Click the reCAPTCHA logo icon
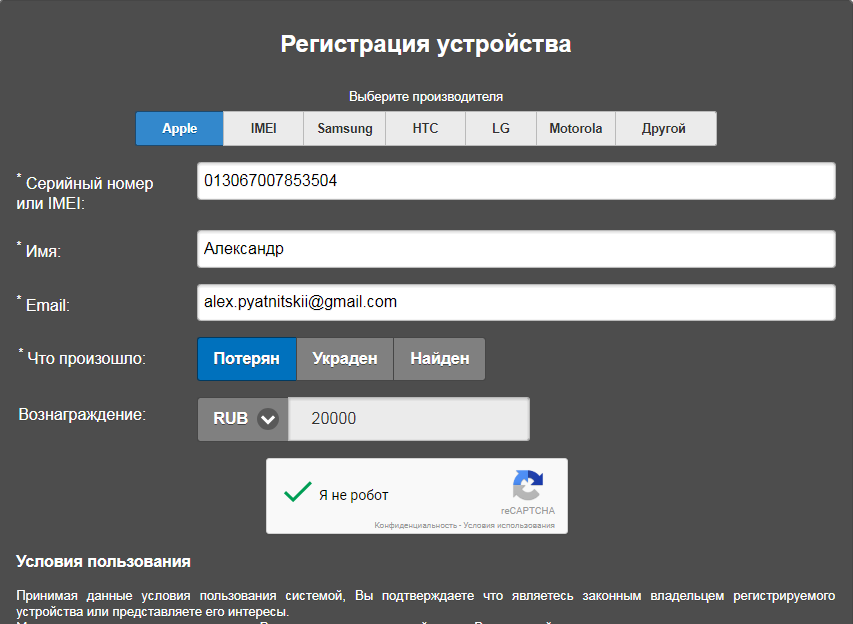 point(527,486)
